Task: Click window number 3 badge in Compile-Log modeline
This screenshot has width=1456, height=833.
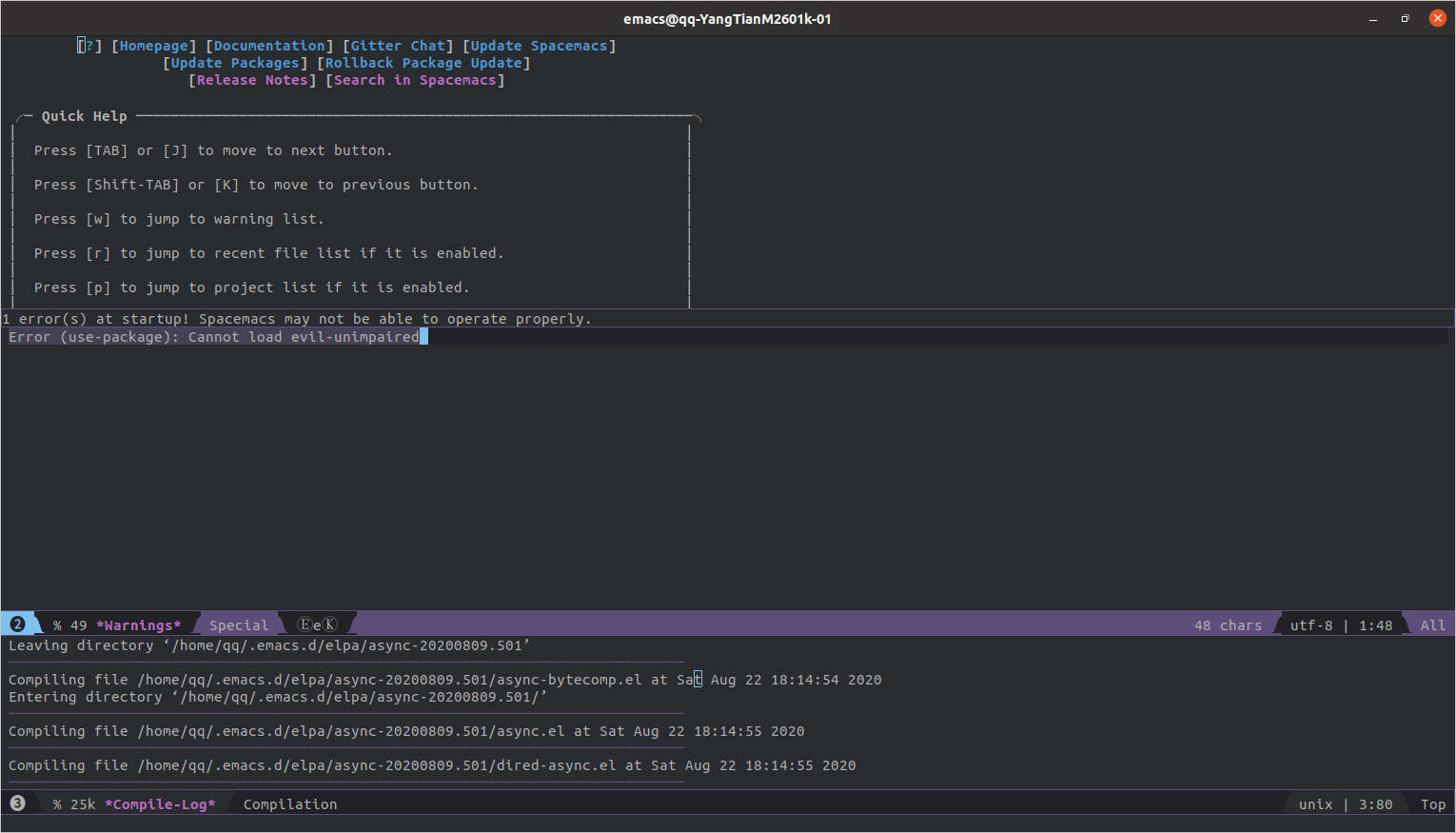Action: [x=17, y=803]
